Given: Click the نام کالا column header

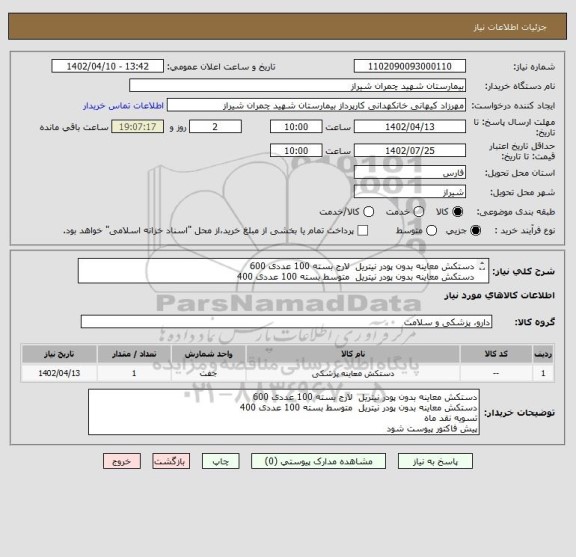Looking at the screenshot, I should [353, 354].
